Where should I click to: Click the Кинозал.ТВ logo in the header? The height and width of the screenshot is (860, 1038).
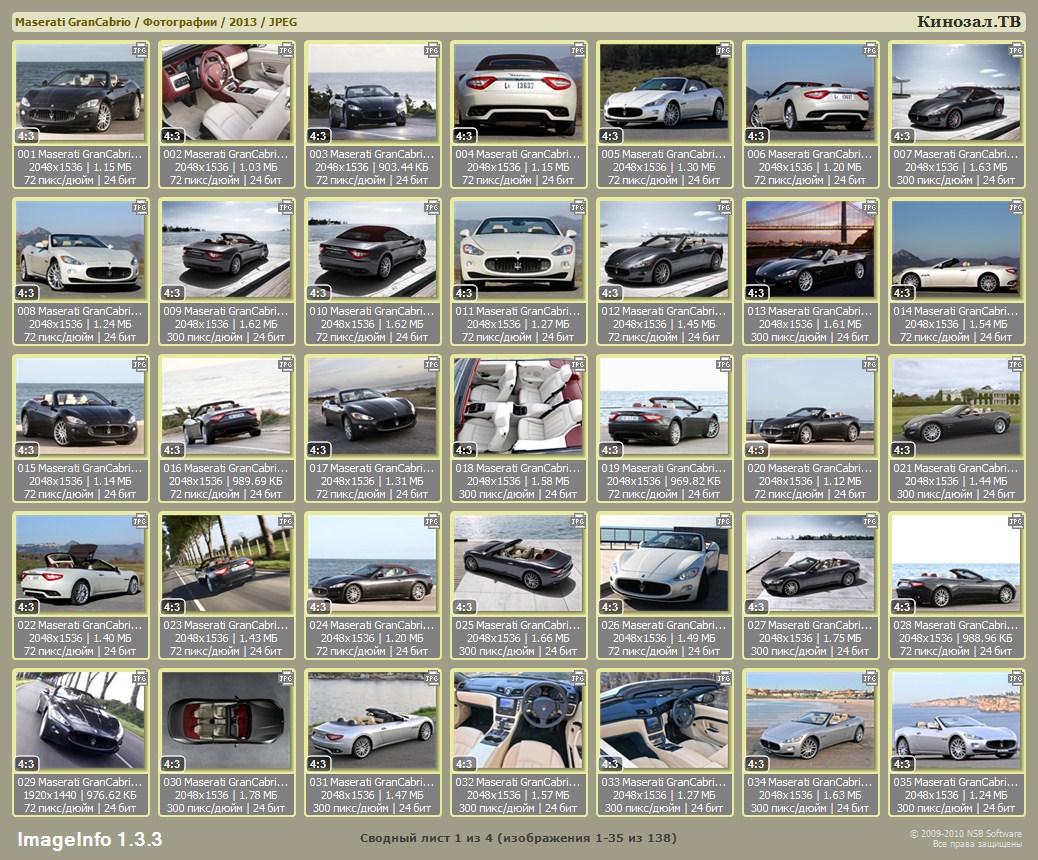point(969,22)
